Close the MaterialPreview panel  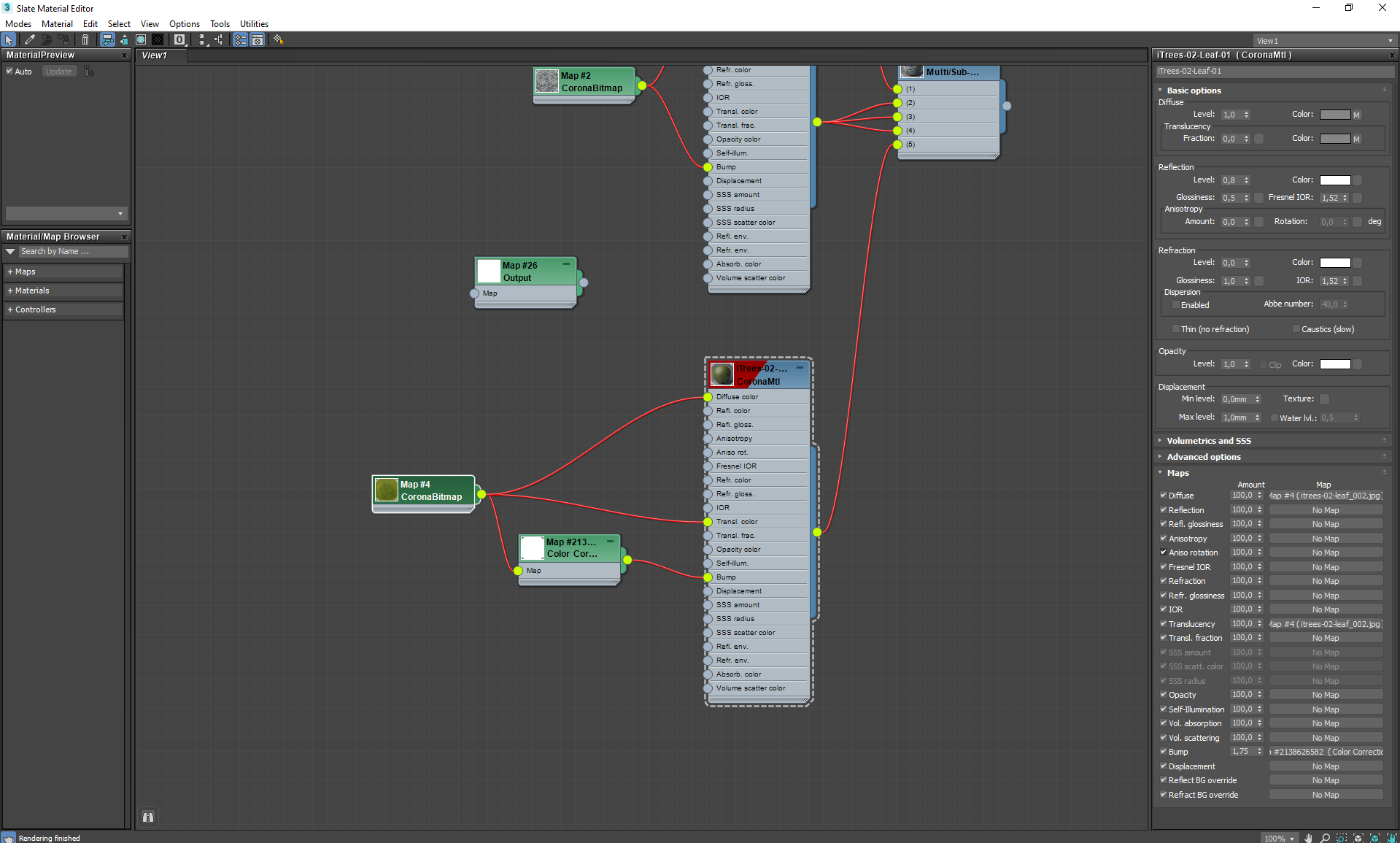pyautogui.click(x=124, y=55)
